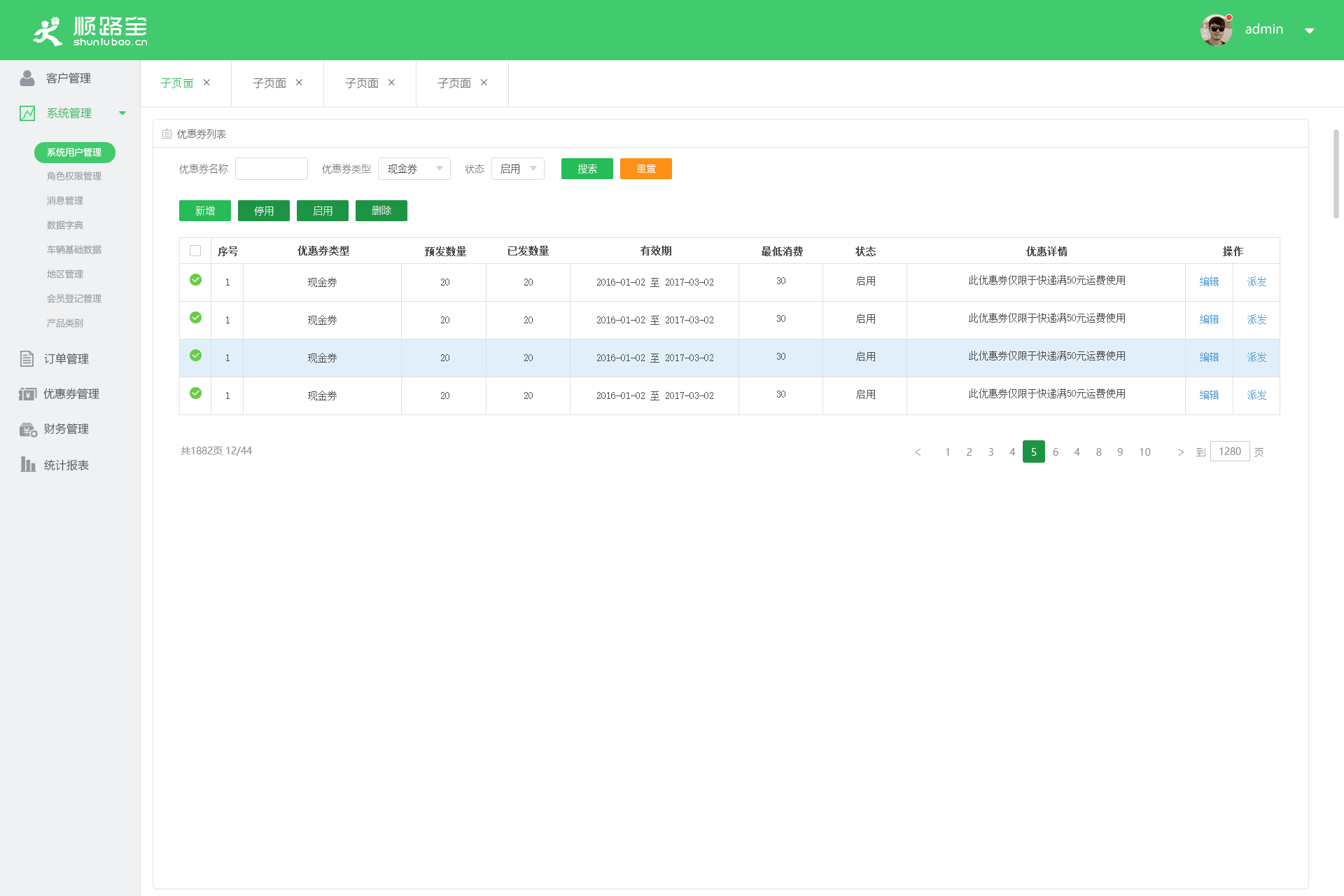
Task: Click the orange 重置 button
Action: tap(645, 169)
